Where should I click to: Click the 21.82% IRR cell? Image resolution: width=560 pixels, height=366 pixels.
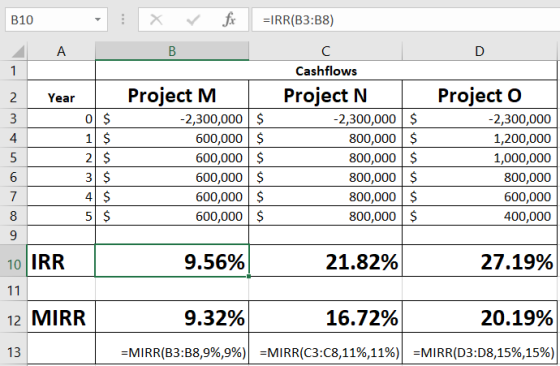325,261
